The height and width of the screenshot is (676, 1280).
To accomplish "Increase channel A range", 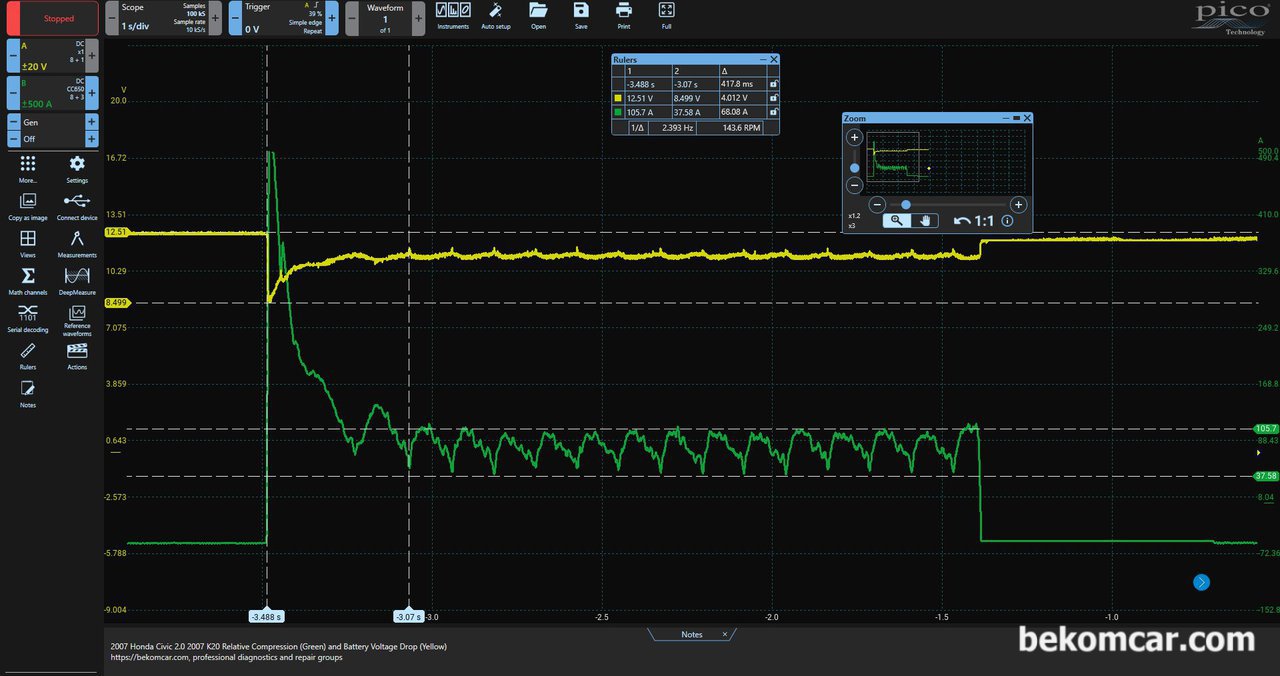I will click(92, 56).
